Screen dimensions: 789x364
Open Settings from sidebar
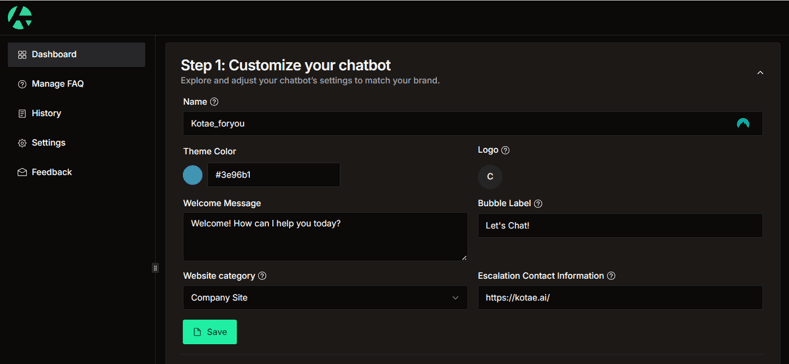[76, 143]
